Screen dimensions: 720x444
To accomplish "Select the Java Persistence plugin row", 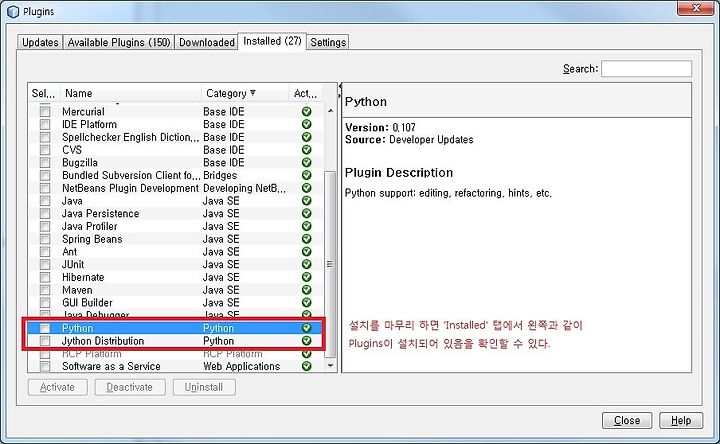I will click(176, 214).
